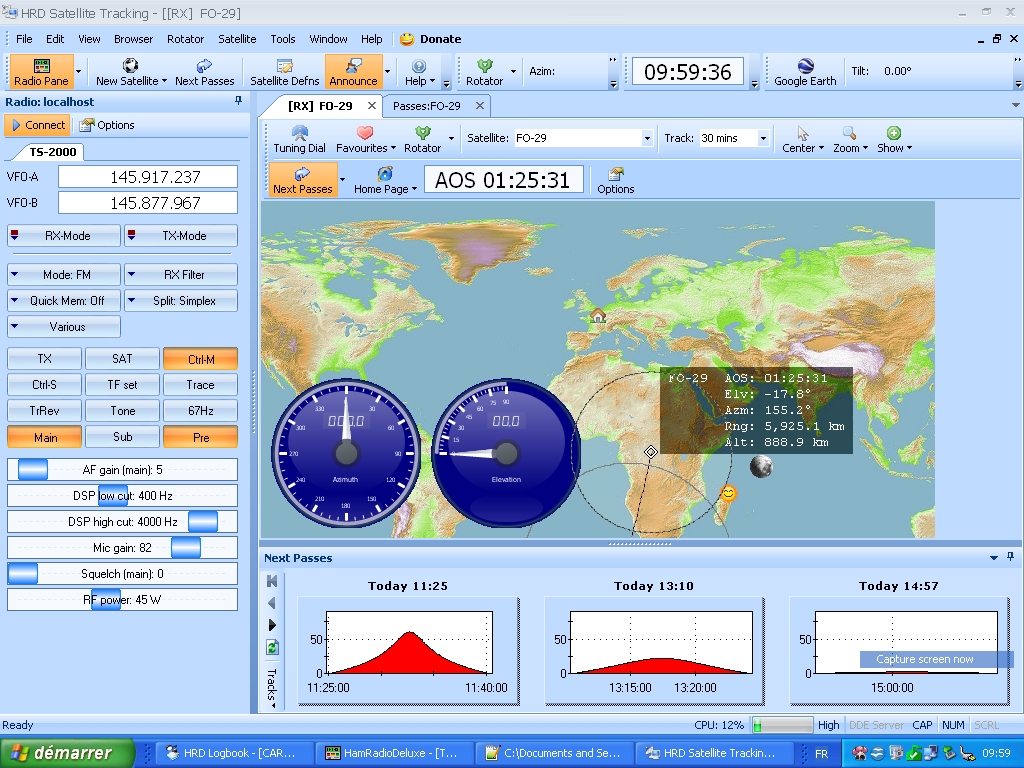Toggle the Announce toolbar button
Image resolution: width=1024 pixels, height=768 pixels.
tap(353, 72)
